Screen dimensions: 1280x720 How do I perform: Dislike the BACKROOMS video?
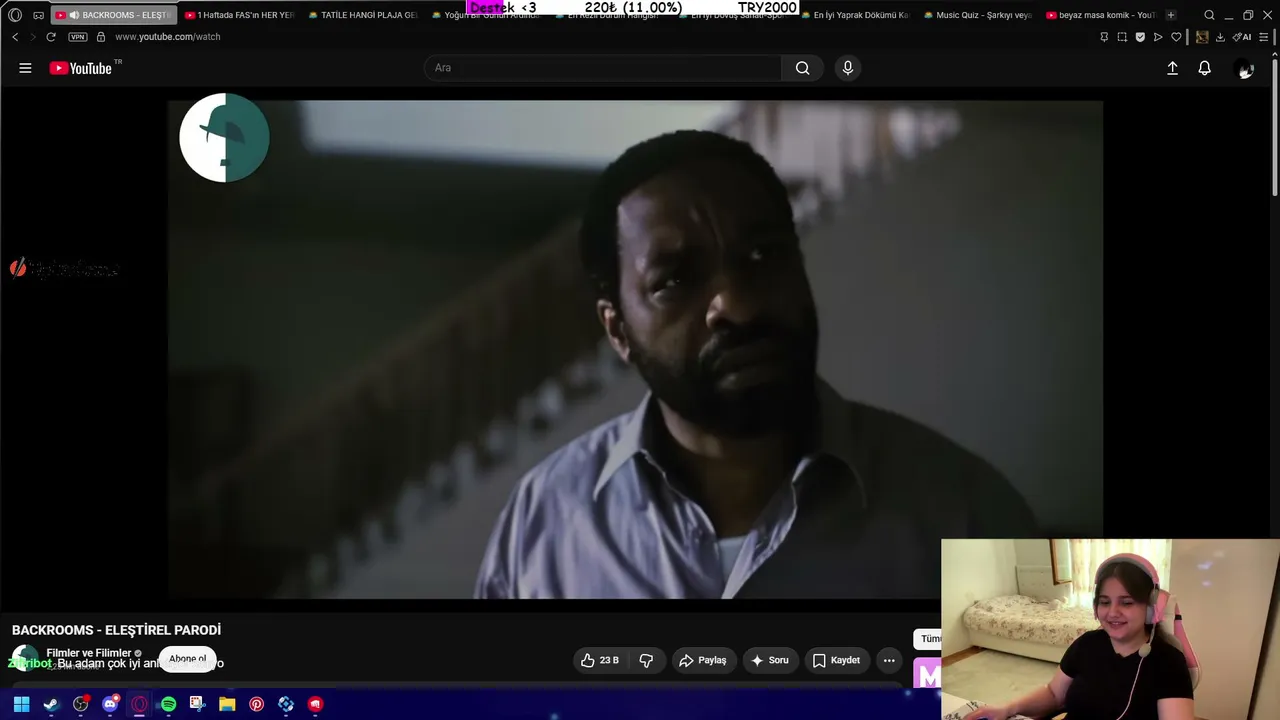(x=647, y=660)
